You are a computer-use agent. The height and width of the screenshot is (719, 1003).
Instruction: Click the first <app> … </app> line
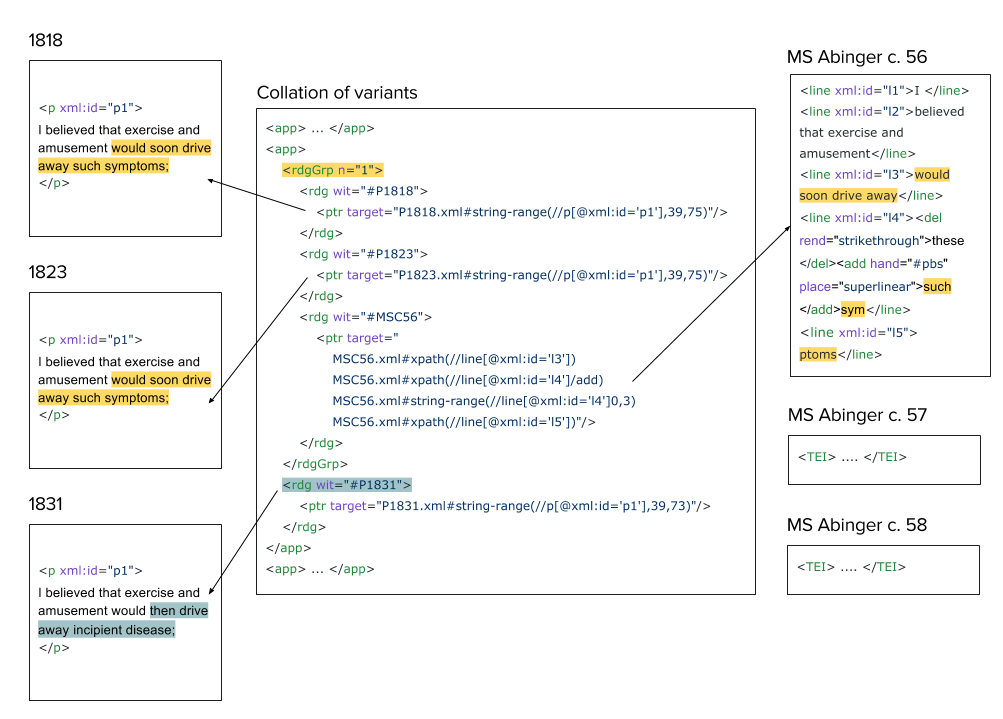pyautogui.click(x=320, y=128)
